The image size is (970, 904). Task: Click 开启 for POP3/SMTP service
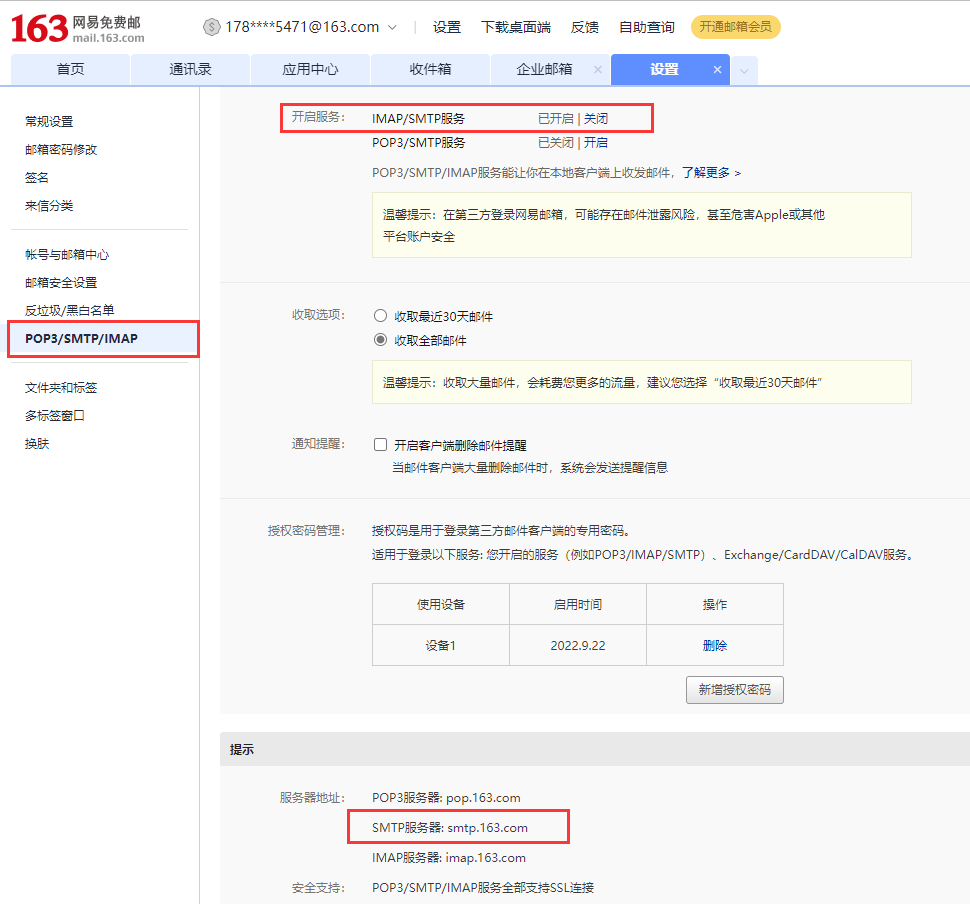pyautogui.click(x=596, y=142)
